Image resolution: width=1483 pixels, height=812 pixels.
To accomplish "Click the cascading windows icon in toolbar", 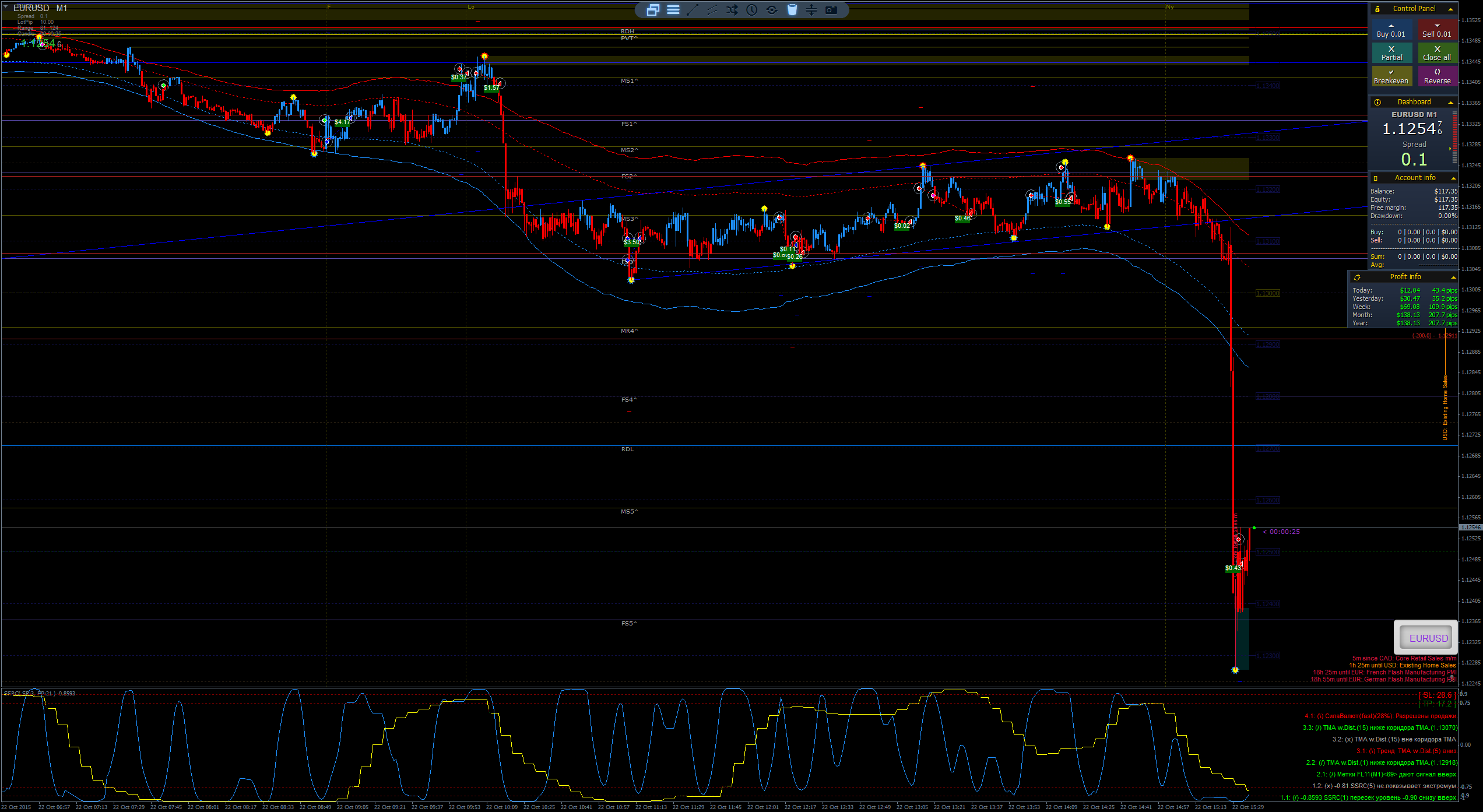I will coord(653,10).
